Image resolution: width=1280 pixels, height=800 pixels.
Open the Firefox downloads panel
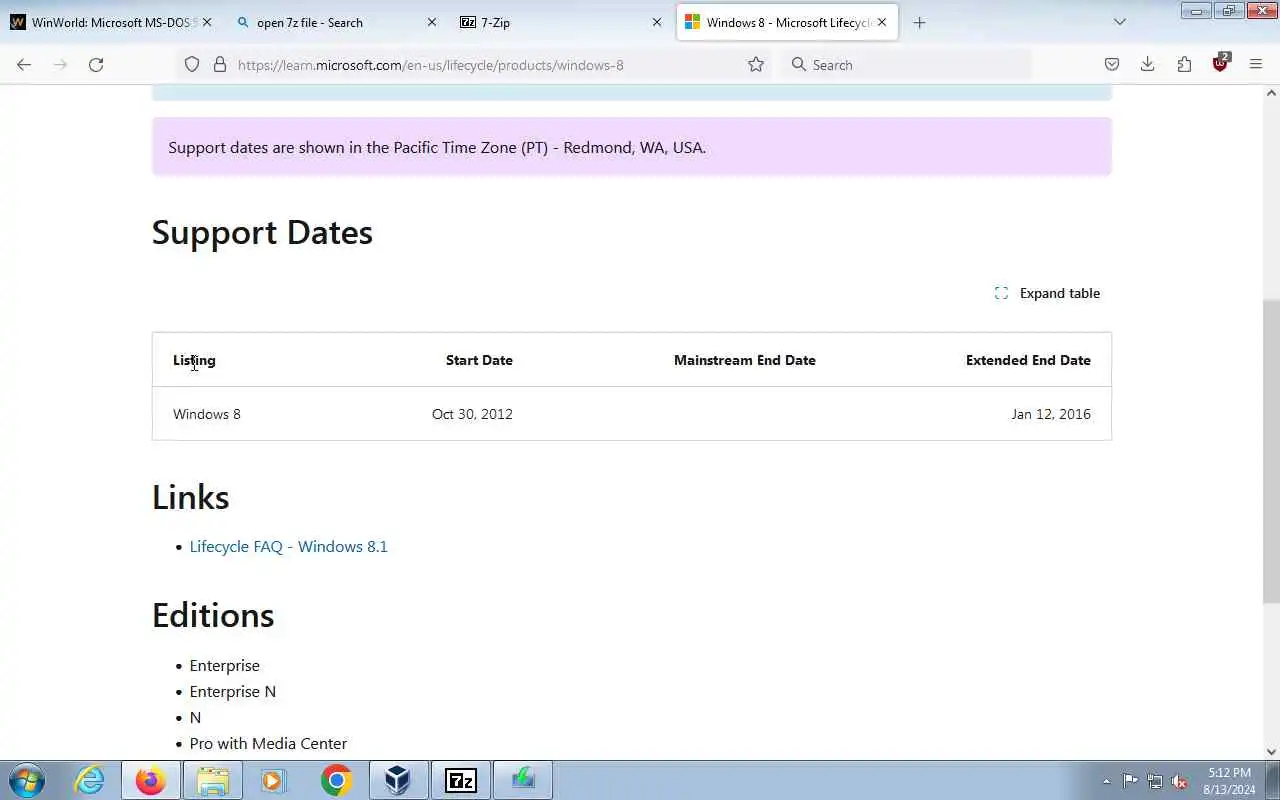coord(1148,64)
